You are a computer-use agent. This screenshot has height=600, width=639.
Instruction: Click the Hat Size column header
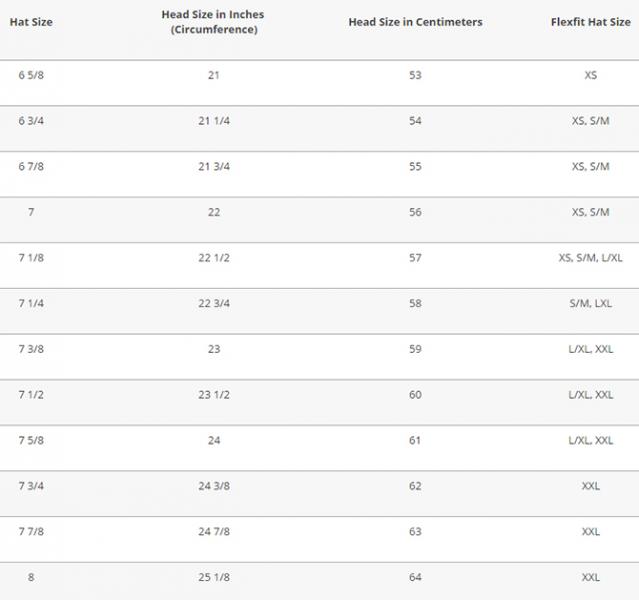pyautogui.click(x=31, y=22)
